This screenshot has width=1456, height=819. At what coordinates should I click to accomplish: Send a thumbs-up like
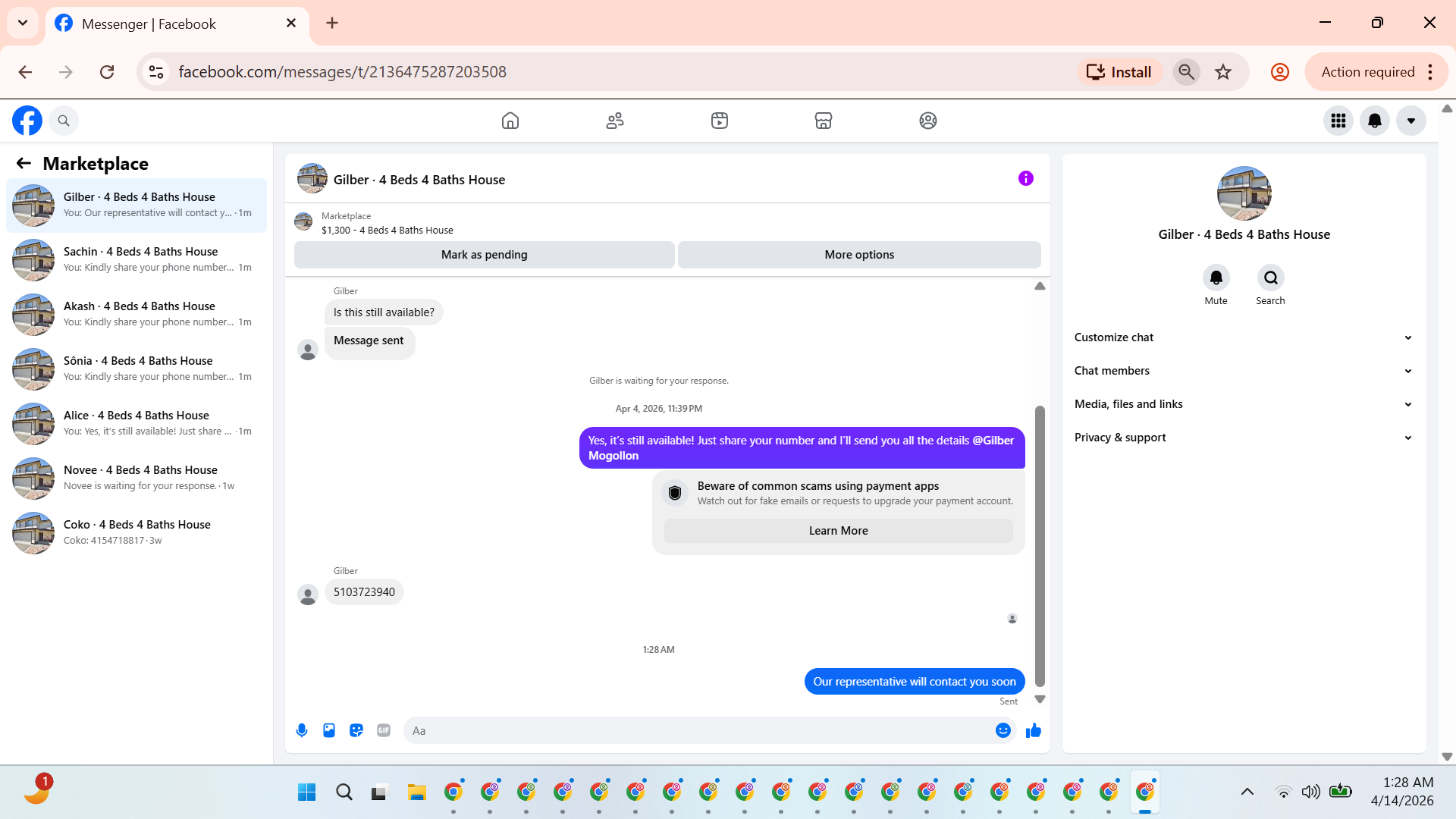[1033, 730]
